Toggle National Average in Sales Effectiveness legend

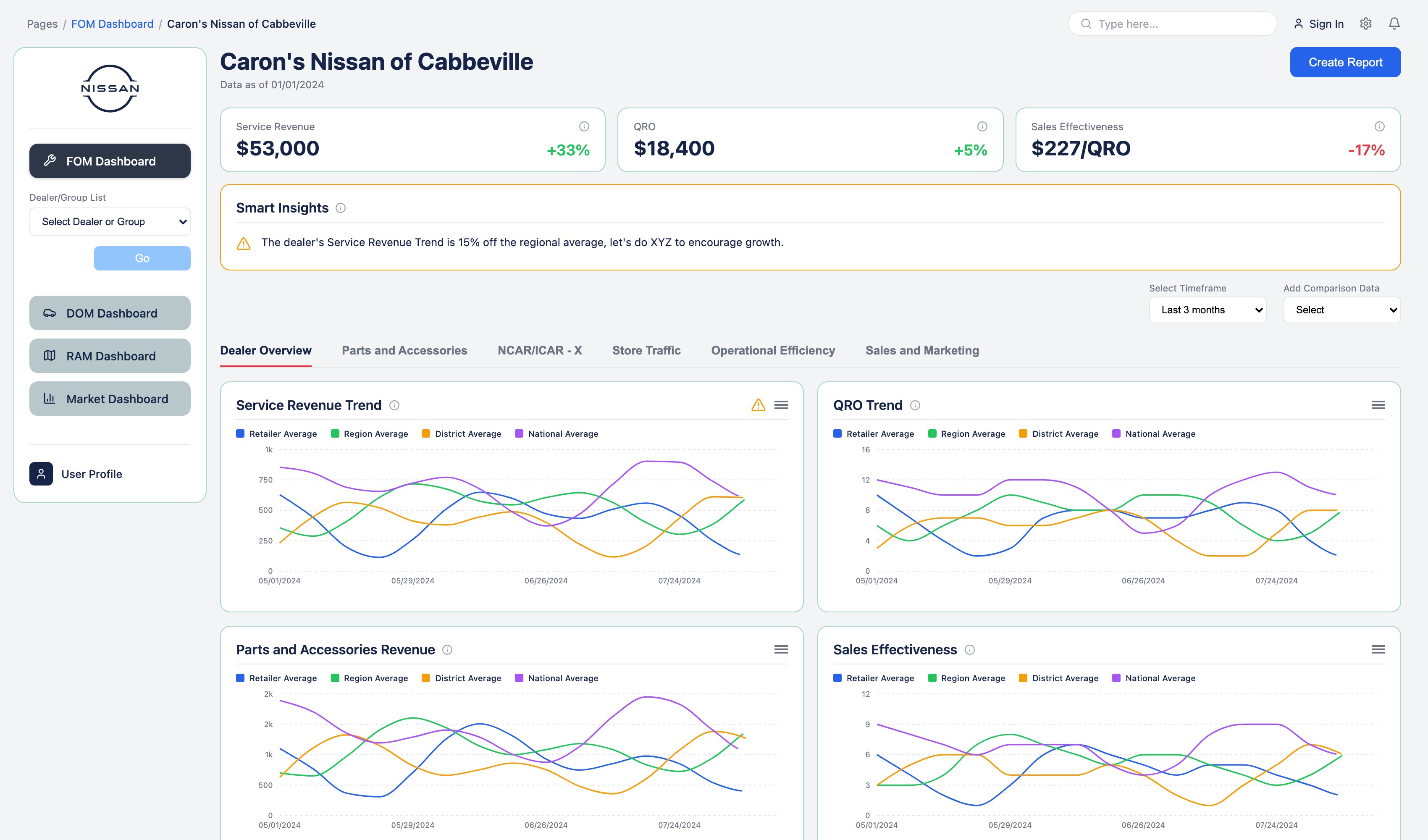[1154, 678]
